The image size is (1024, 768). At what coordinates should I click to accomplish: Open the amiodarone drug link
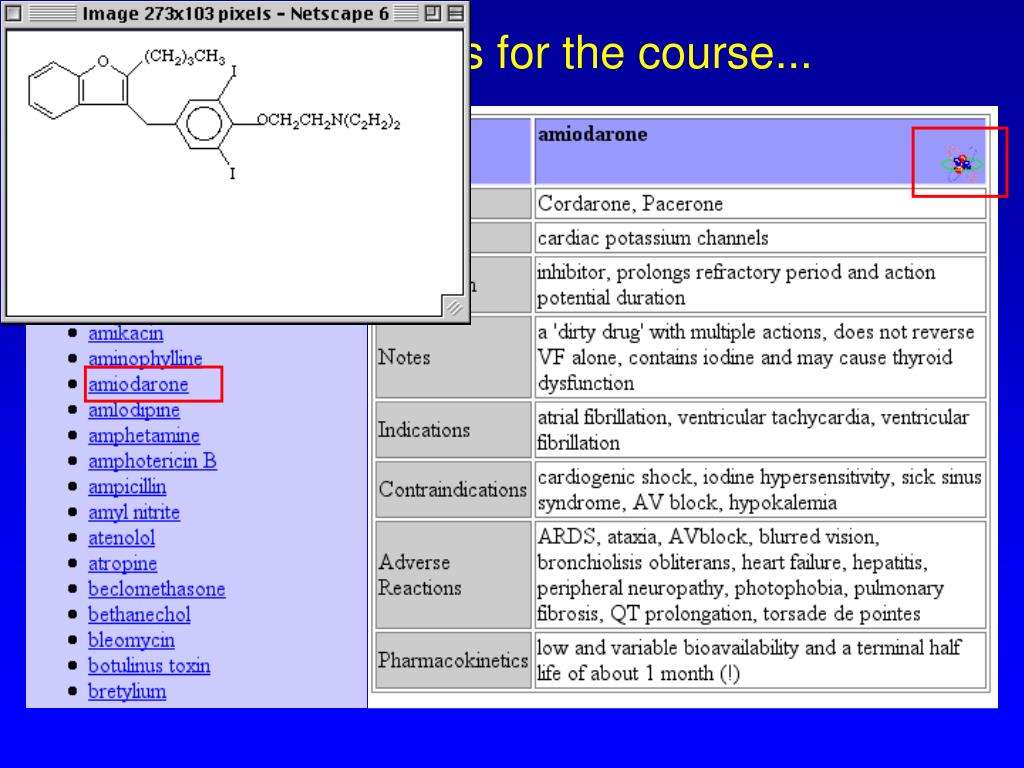point(138,384)
